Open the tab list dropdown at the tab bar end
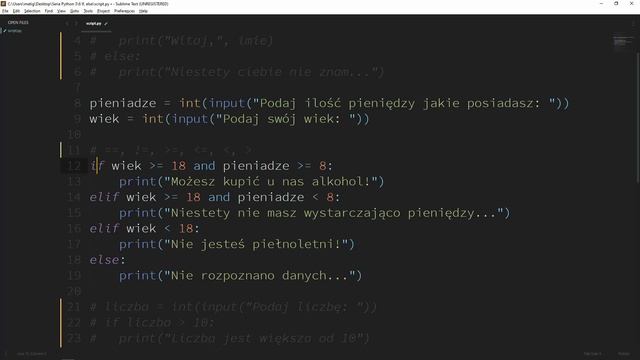The width and height of the screenshot is (640, 360). coord(633,24)
